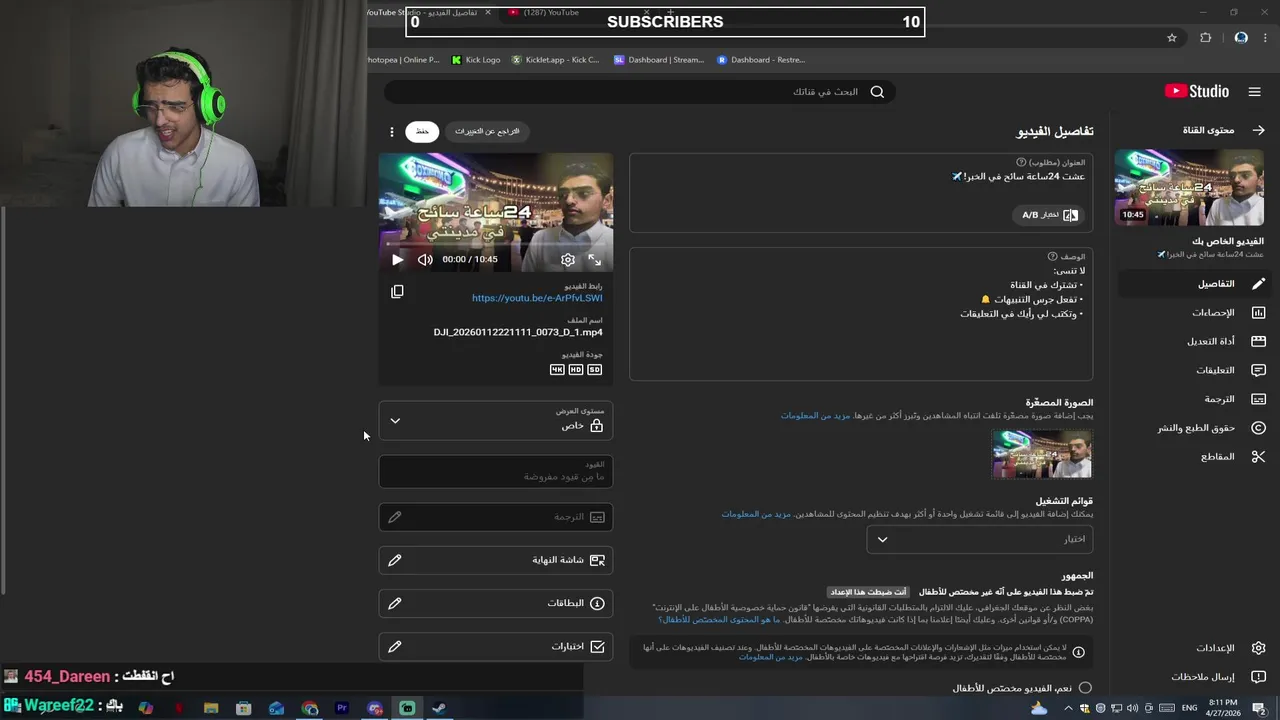Expand video preview to fullscreen
This screenshot has width=1280, height=720.
click(x=595, y=260)
